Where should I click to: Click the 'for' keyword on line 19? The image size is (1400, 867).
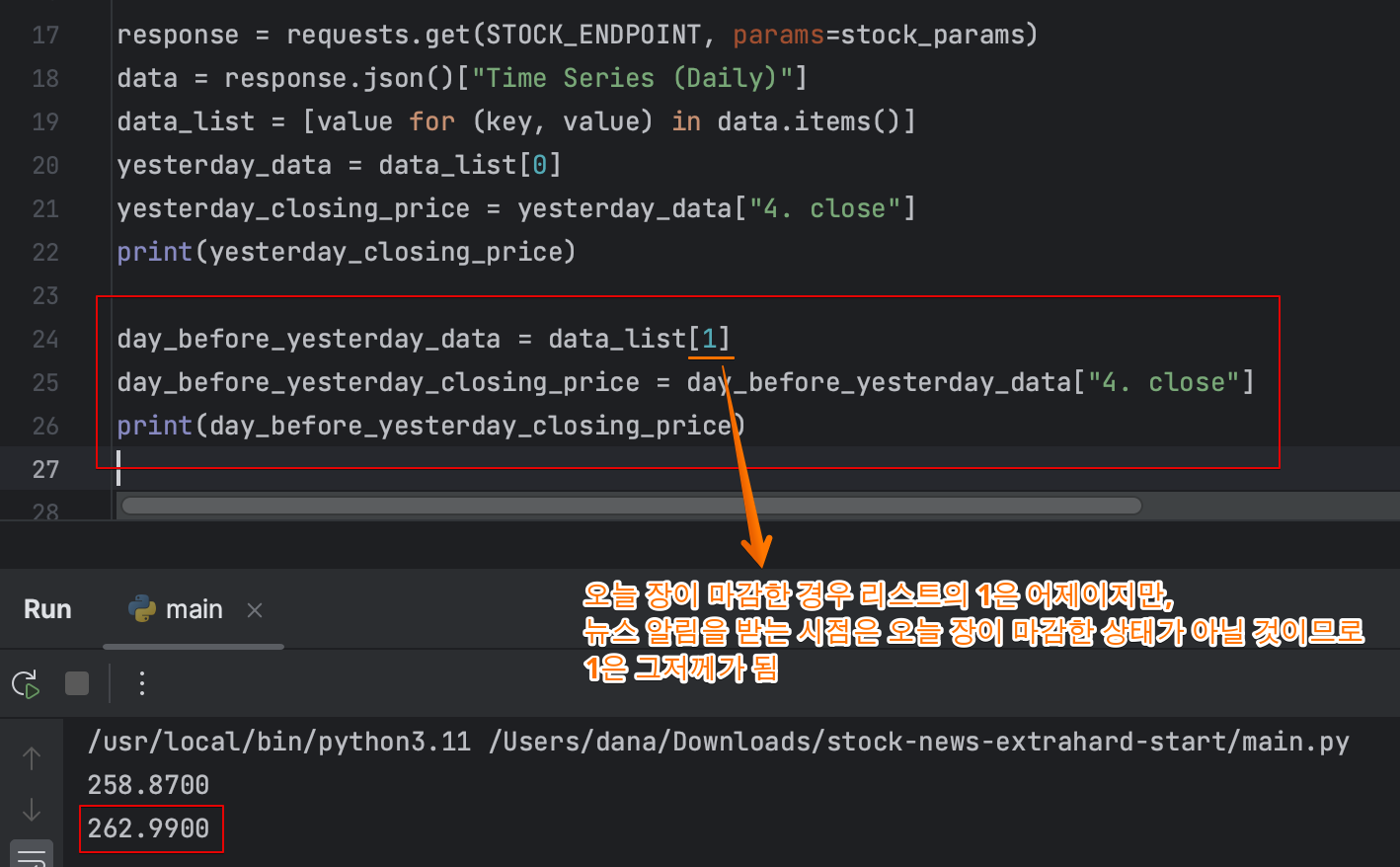432,122
